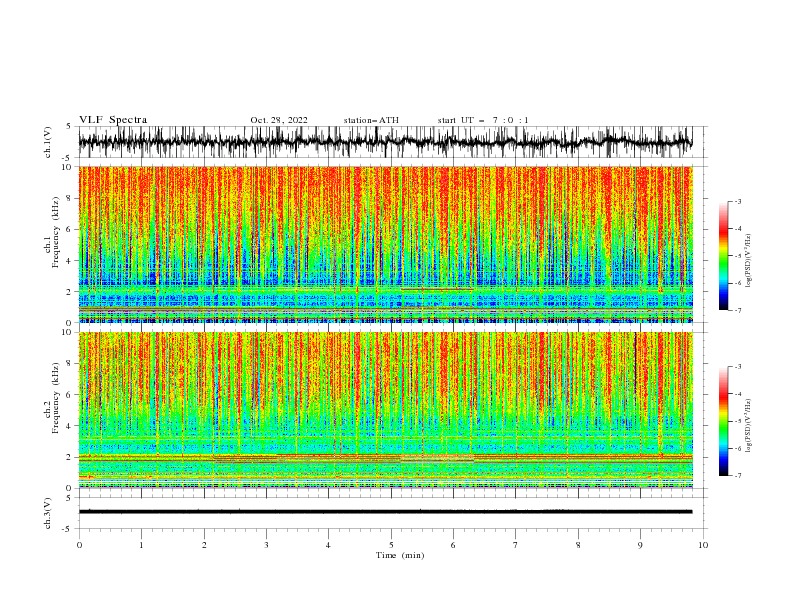Screen dimensions: 792x612
Task: Click the '-7' label on ch.2 color bar
Action: 738,476
